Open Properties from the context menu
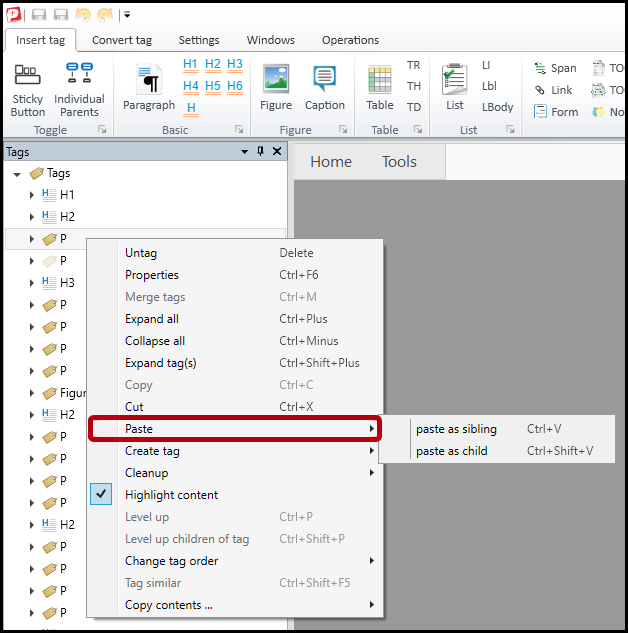Image resolution: width=628 pixels, height=633 pixels. [235, 275]
